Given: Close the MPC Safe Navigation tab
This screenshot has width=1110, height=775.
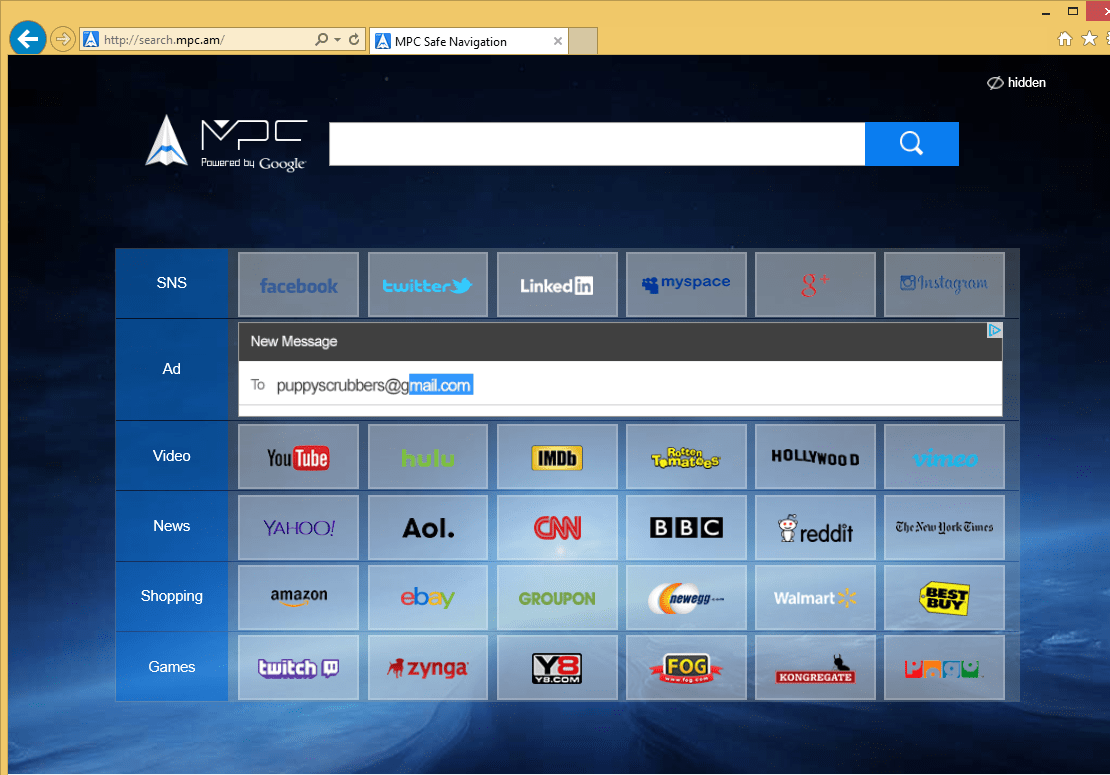Looking at the screenshot, I should coord(558,41).
